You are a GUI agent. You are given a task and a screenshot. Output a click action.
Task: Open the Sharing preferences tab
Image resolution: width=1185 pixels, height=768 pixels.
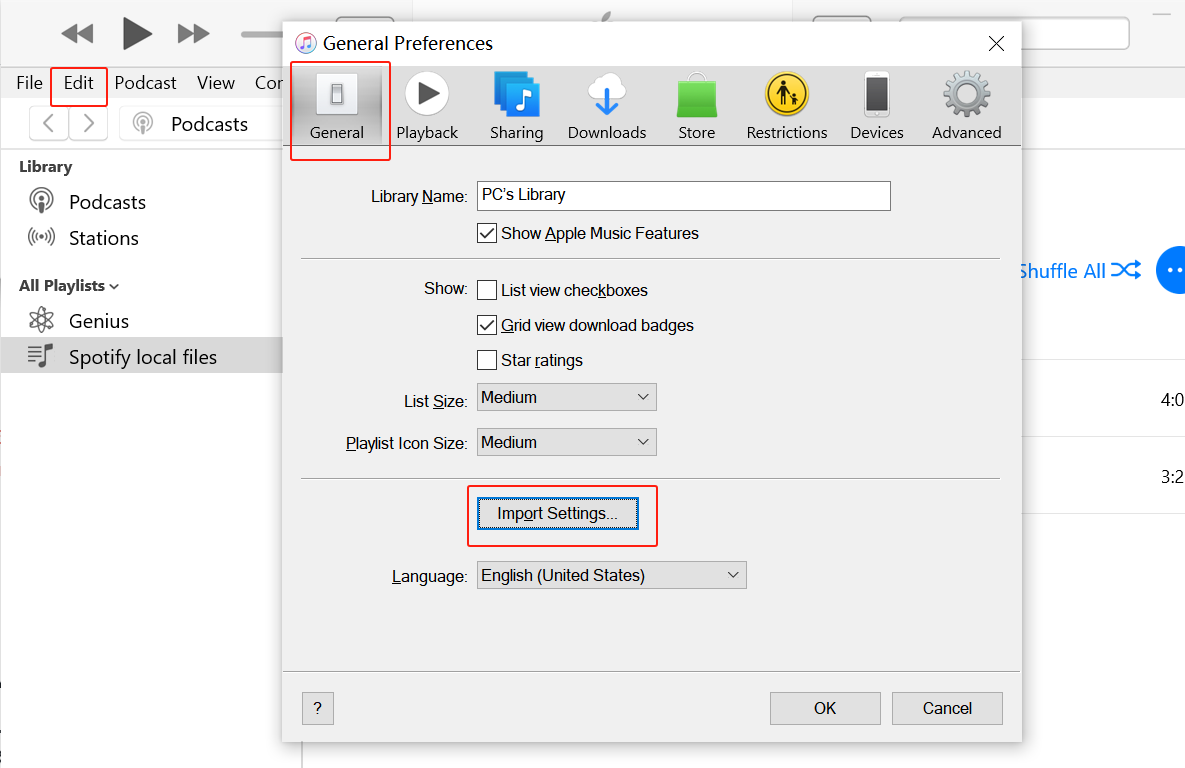(x=516, y=106)
